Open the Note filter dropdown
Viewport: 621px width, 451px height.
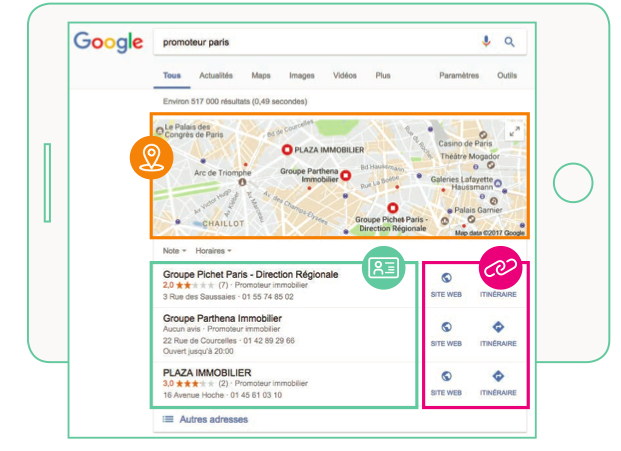pos(175,250)
